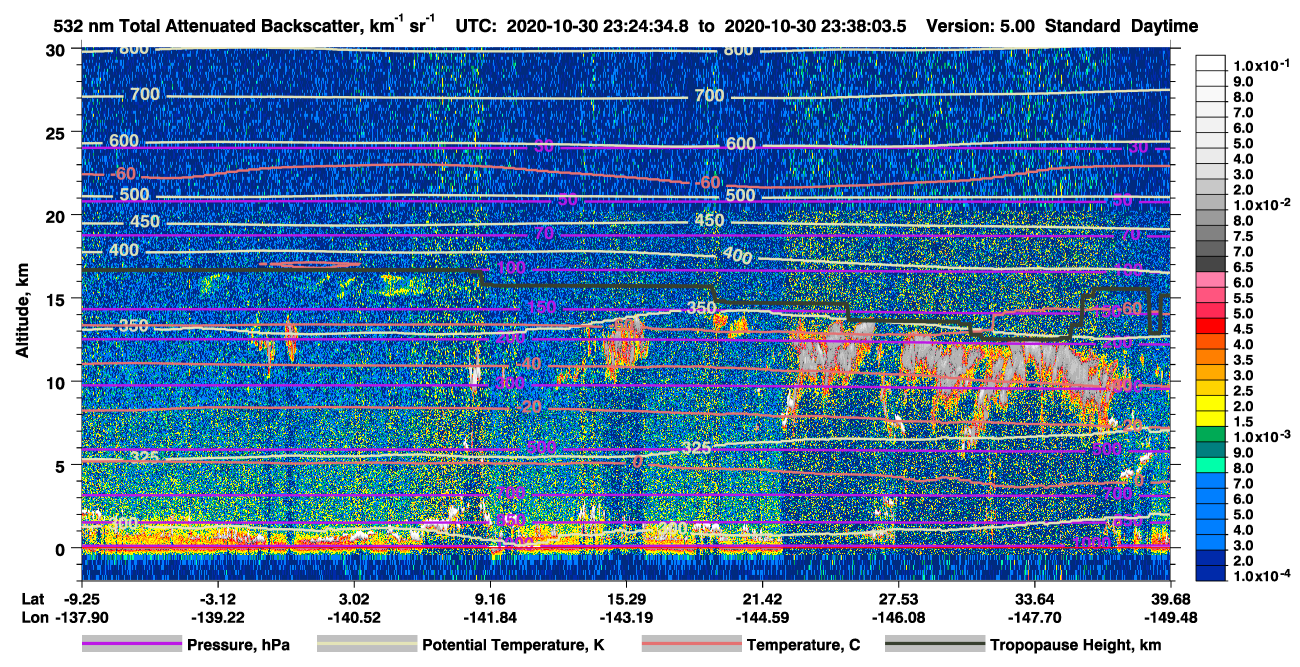Click latitude value 15.29
Image resolution: width=1300 pixels, height=667 pixels.
pyautogui.click(x=626, y=598)
